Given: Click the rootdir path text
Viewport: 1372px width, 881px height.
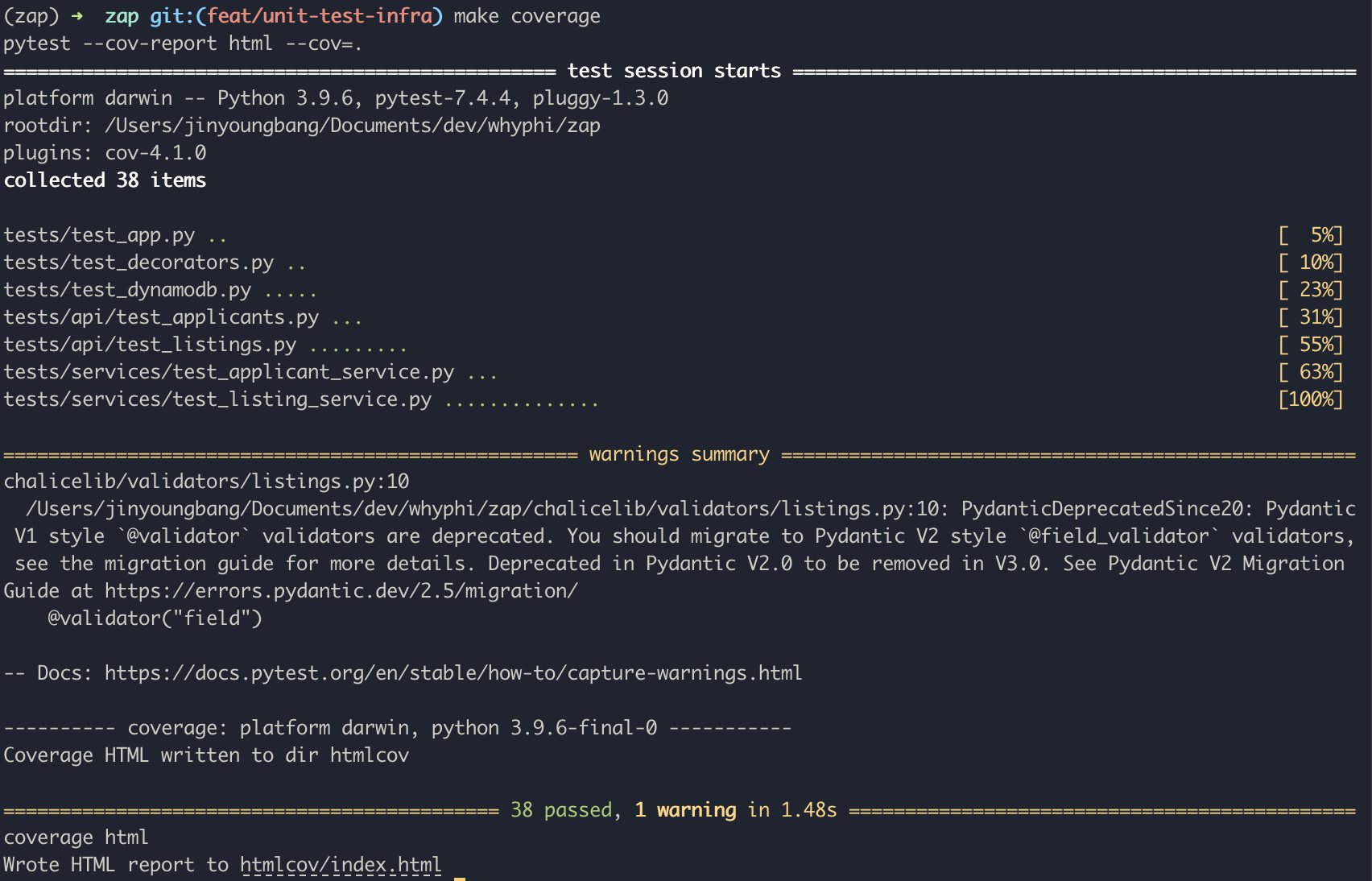Looking at the screenshot, I should 353,126.
